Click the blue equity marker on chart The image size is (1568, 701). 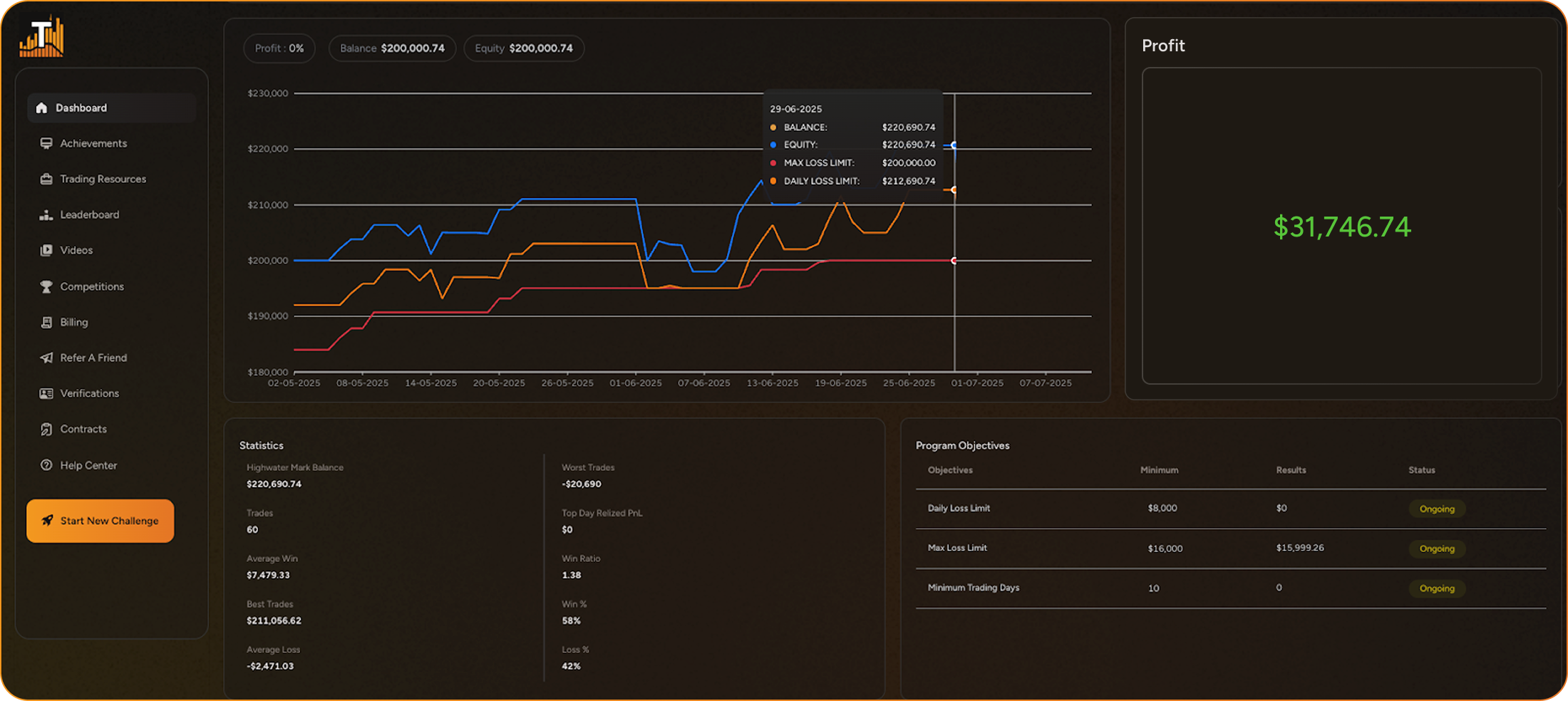[954, 145]
